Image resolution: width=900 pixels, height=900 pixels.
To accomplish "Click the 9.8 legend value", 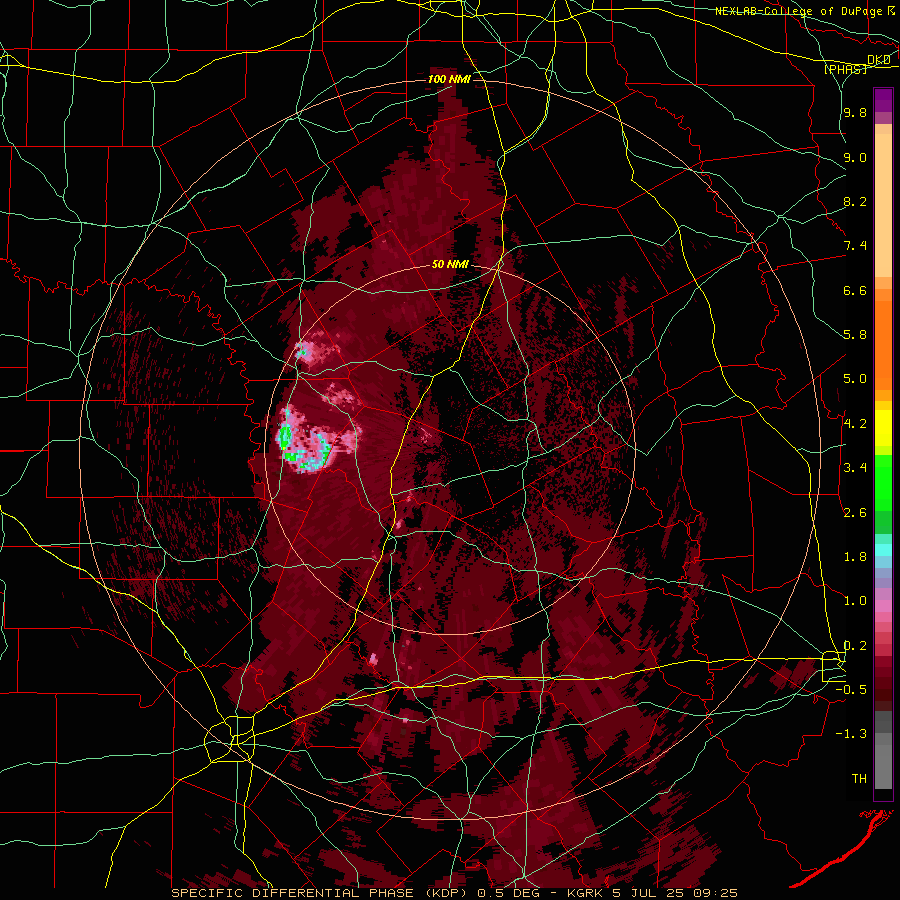I will (x=855, y=113).
